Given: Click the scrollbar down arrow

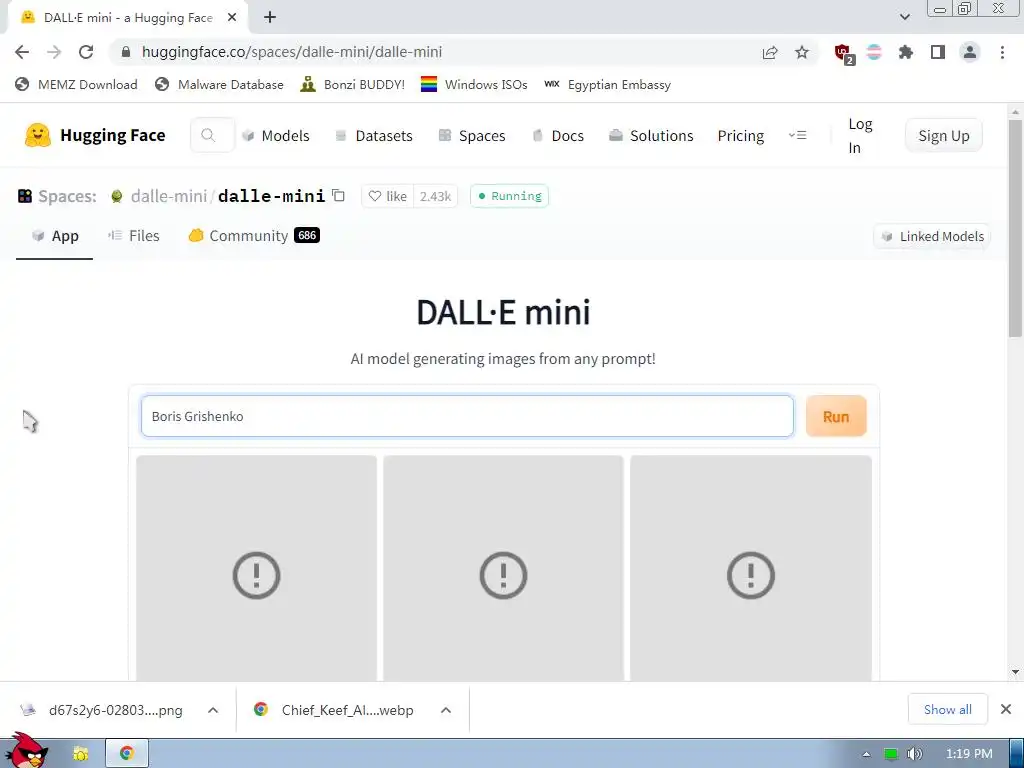Looking at the screenshot, I should point(1015,671).
